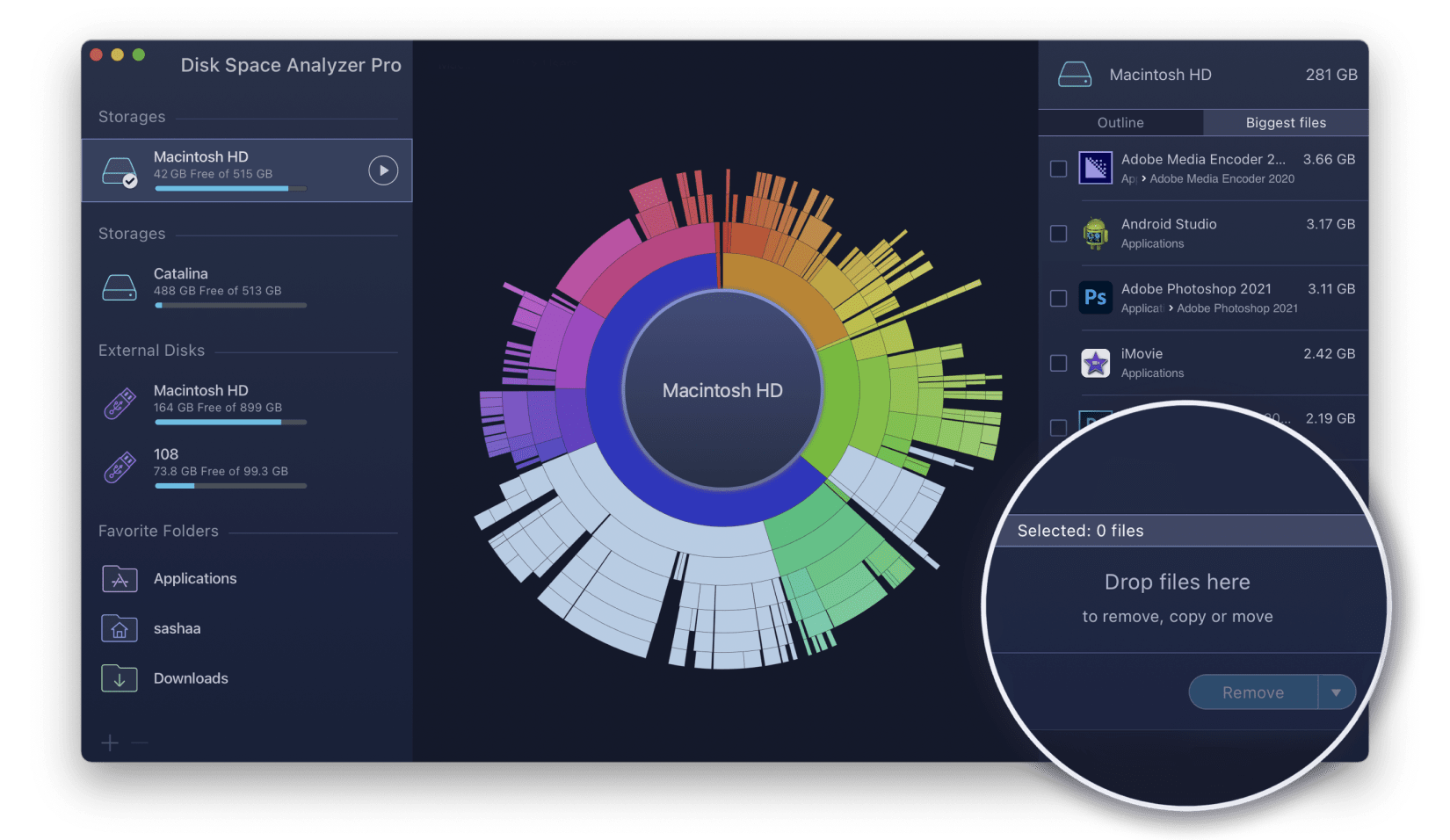Viewport: 1450px width, 840px height.
Task: Check the Adobe Media Encoder checkbox
Action: (1059, 169)
